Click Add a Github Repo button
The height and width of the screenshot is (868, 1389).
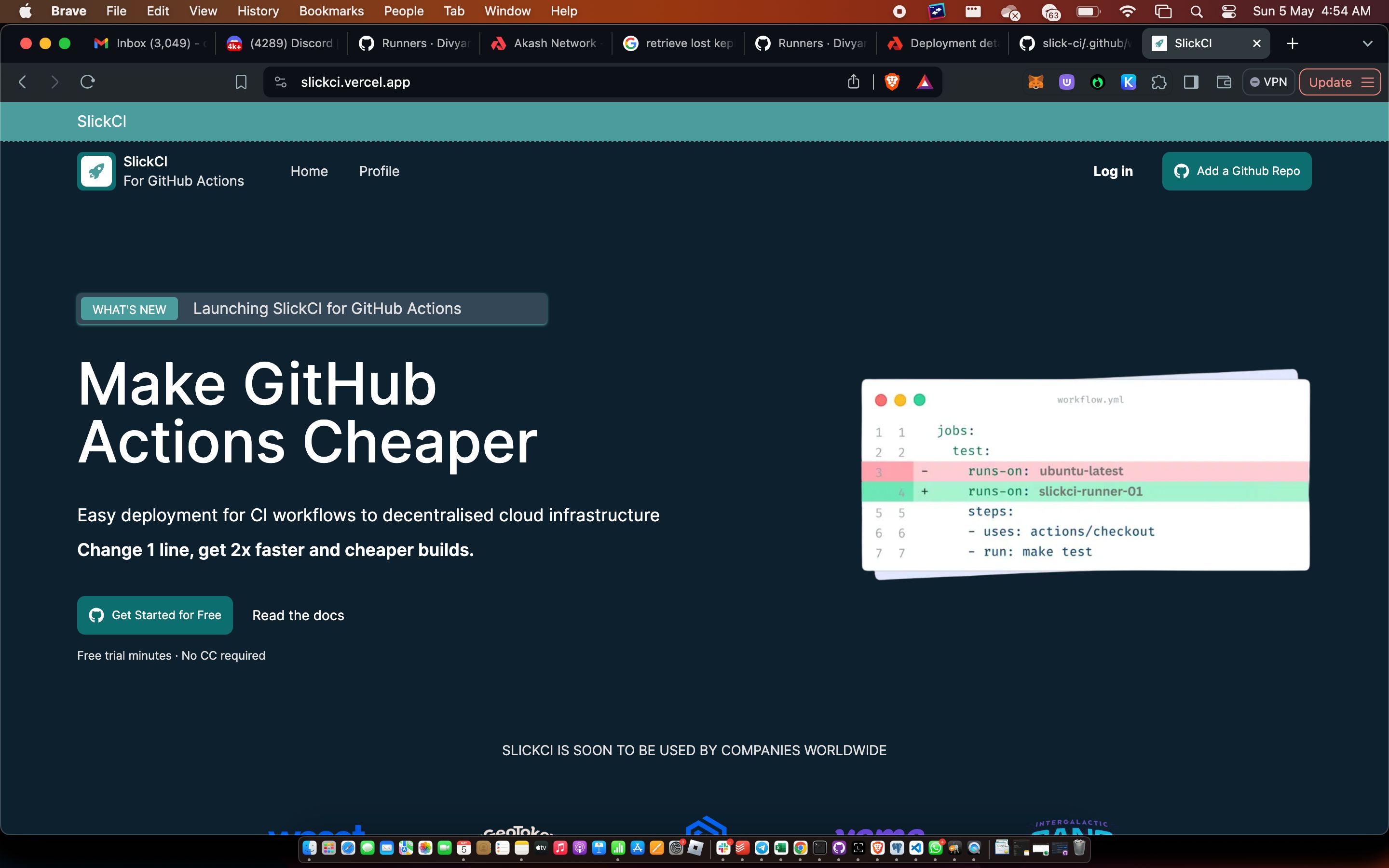pyautogui.click(x=1236, y=171)
